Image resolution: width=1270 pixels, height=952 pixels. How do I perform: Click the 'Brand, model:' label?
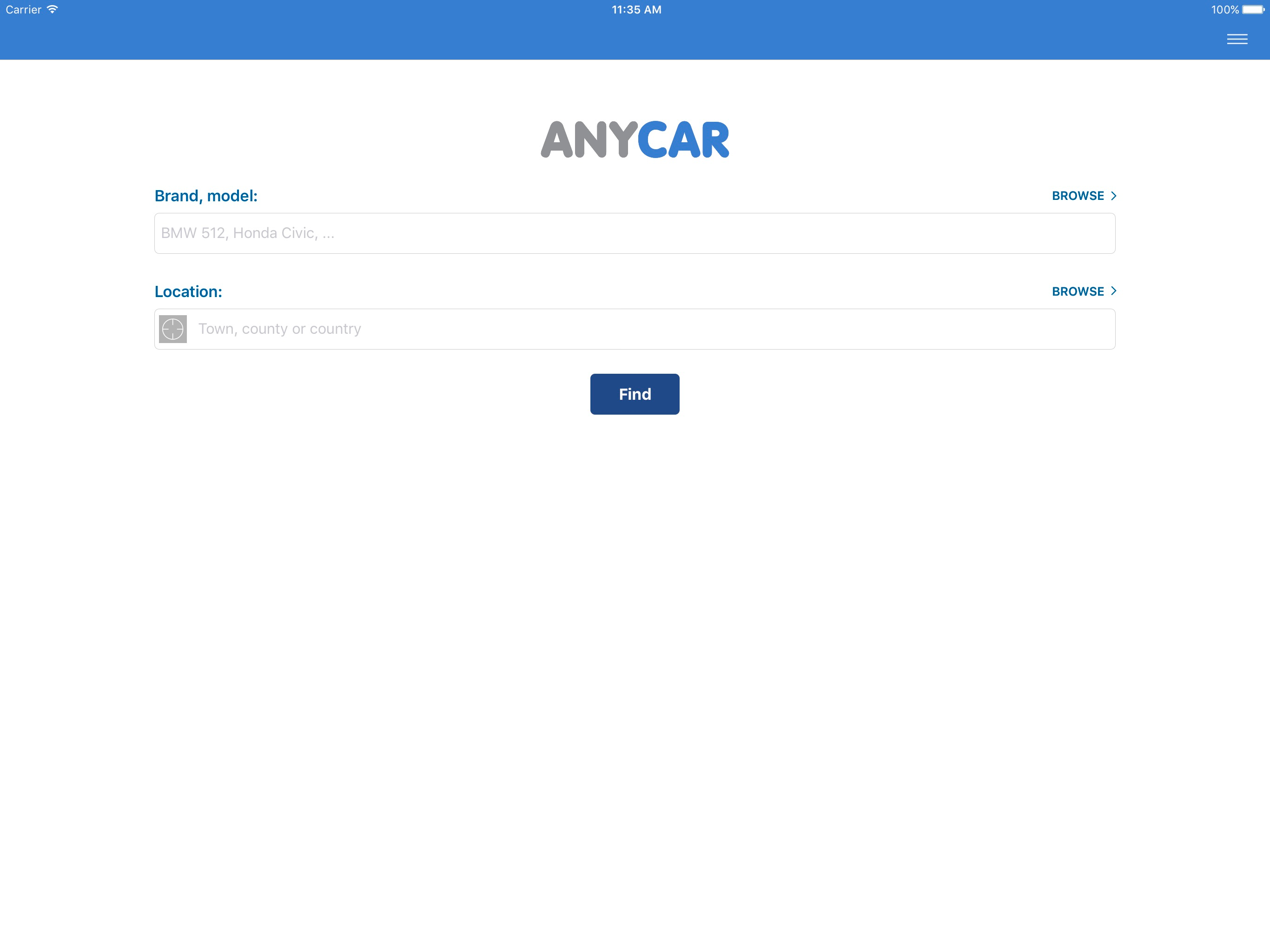coord(206,196)
